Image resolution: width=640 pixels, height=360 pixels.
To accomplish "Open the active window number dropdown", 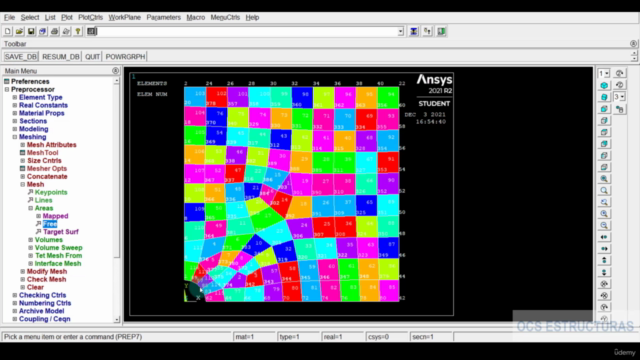I will [x=607, y=73].
